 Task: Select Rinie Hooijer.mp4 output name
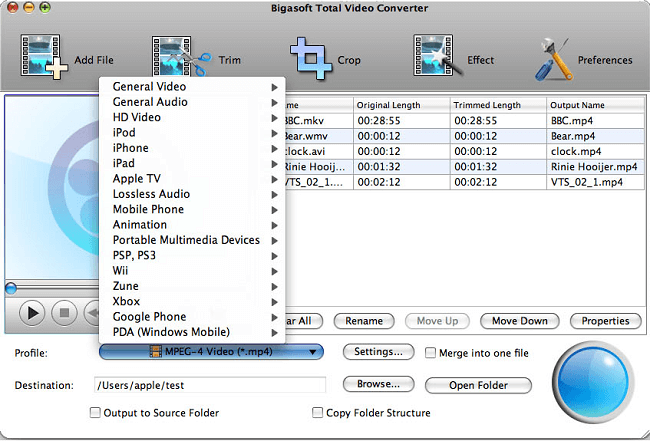pyautogui.click(x=594, y=167)
